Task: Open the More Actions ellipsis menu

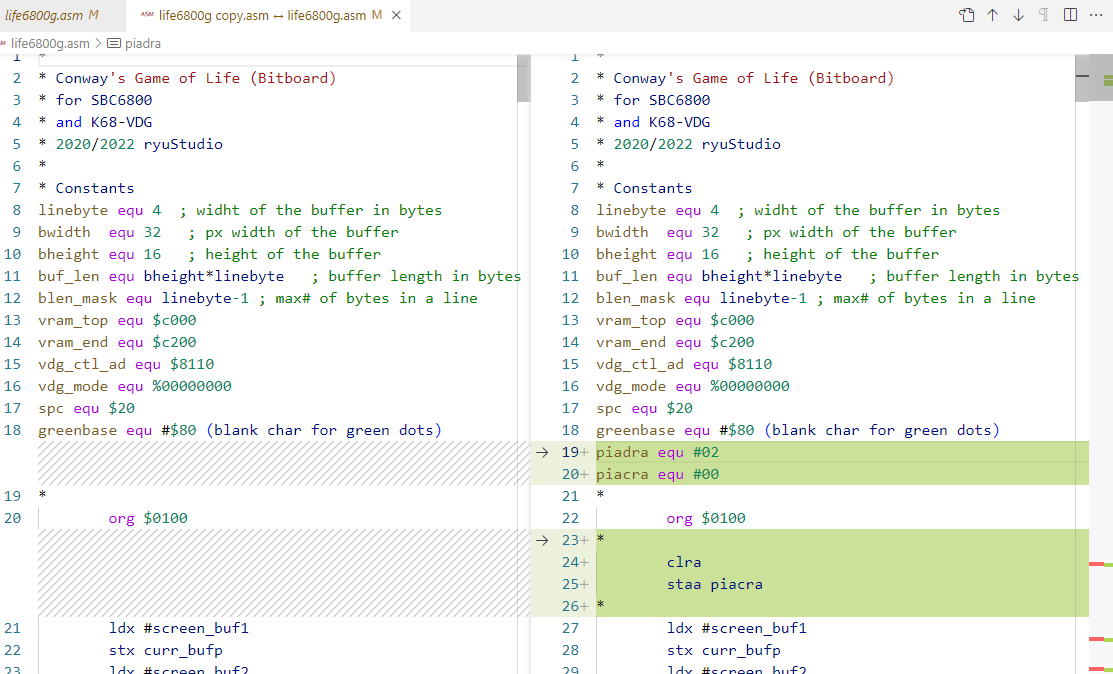Action: click(x=1096, y=15)
